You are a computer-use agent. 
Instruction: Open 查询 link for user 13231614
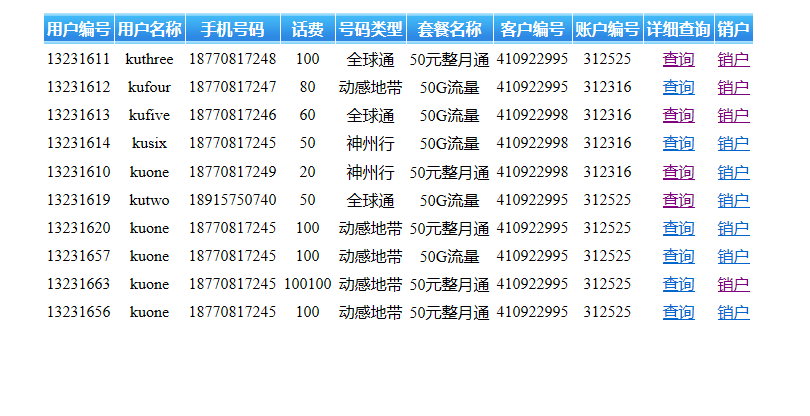tap(678, 143)
